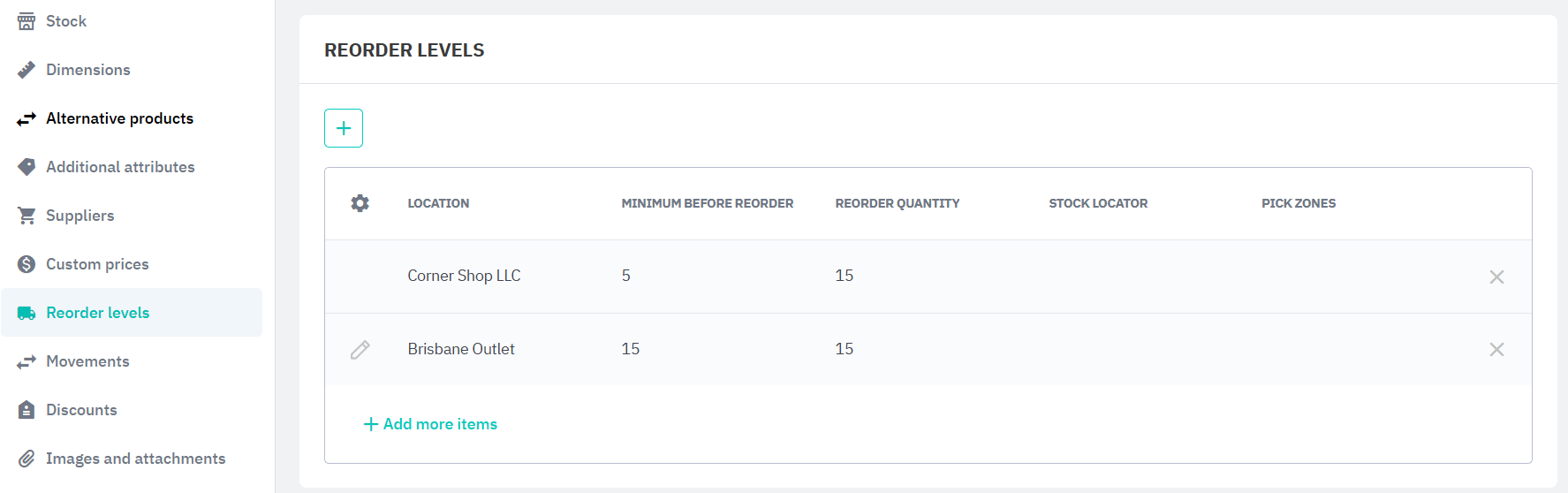This screenshot has height=493, width=1568.
Task: Open table settings gear icon
Action: point(360,203)
